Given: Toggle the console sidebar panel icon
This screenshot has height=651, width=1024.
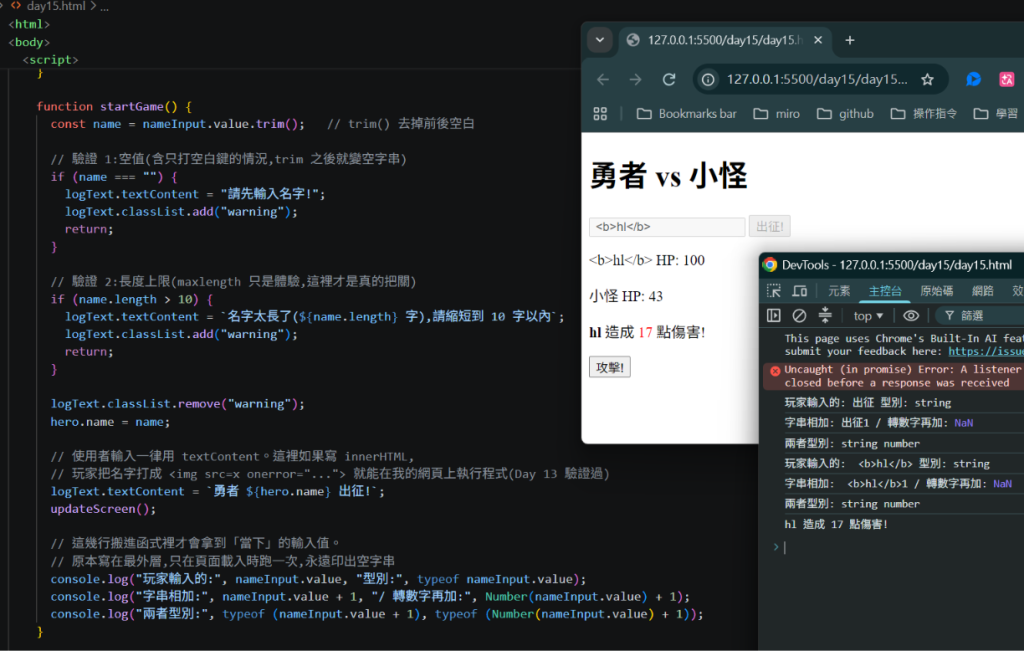Looking at the screenshot, I should click(x=774, y=315).
